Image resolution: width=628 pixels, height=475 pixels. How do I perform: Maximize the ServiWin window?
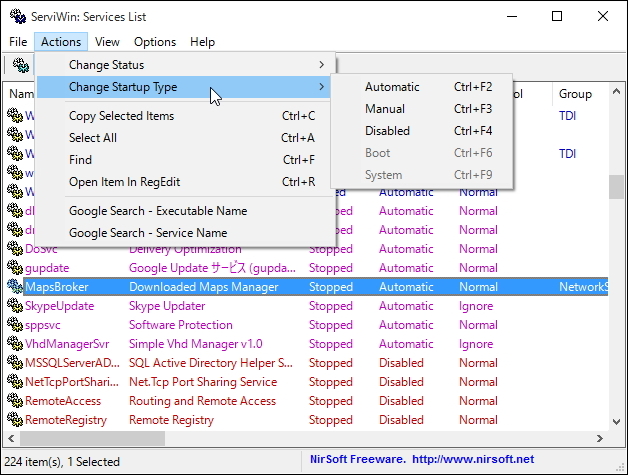557,16
